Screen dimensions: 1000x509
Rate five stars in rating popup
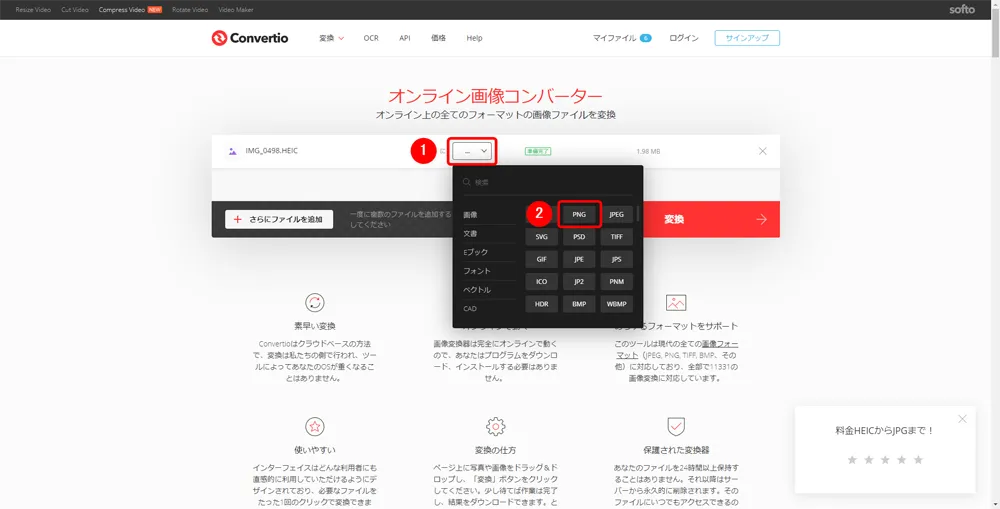[918, 460]
